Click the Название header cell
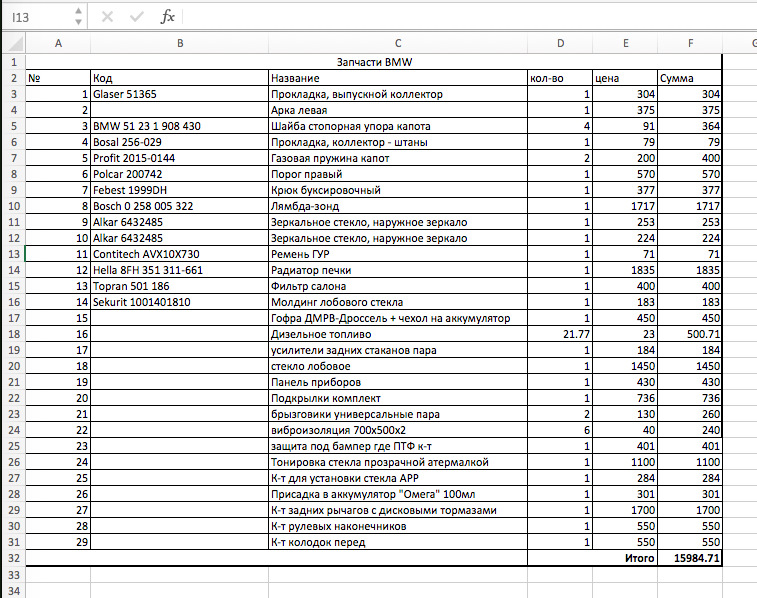This screenshot has height=598, width=757. click(398, 78)
